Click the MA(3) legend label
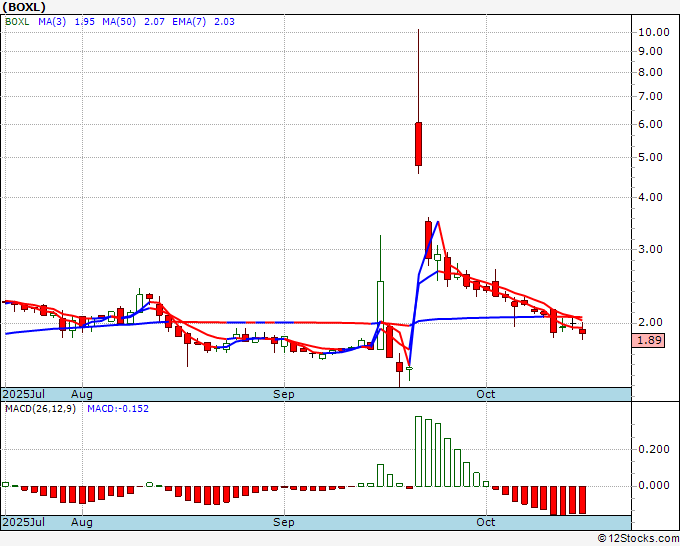This screenshot has width=680, height=546. [52, 22]
